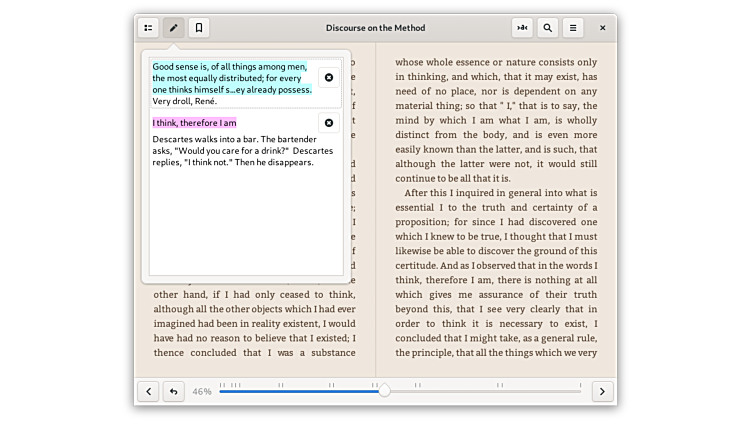Screen dimensions: 752x423
Task: Click the 46% progress label
Action: 202,391
